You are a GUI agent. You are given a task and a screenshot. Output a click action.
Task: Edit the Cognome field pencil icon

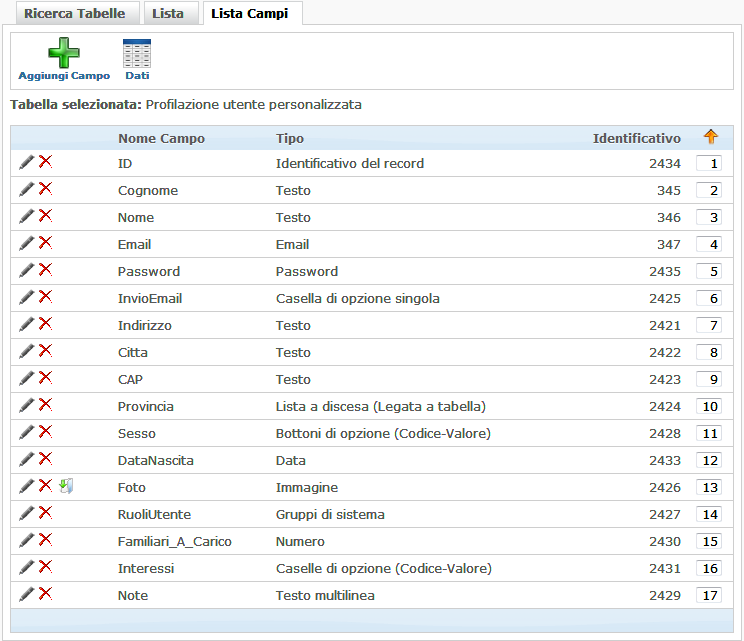[27, 189]
